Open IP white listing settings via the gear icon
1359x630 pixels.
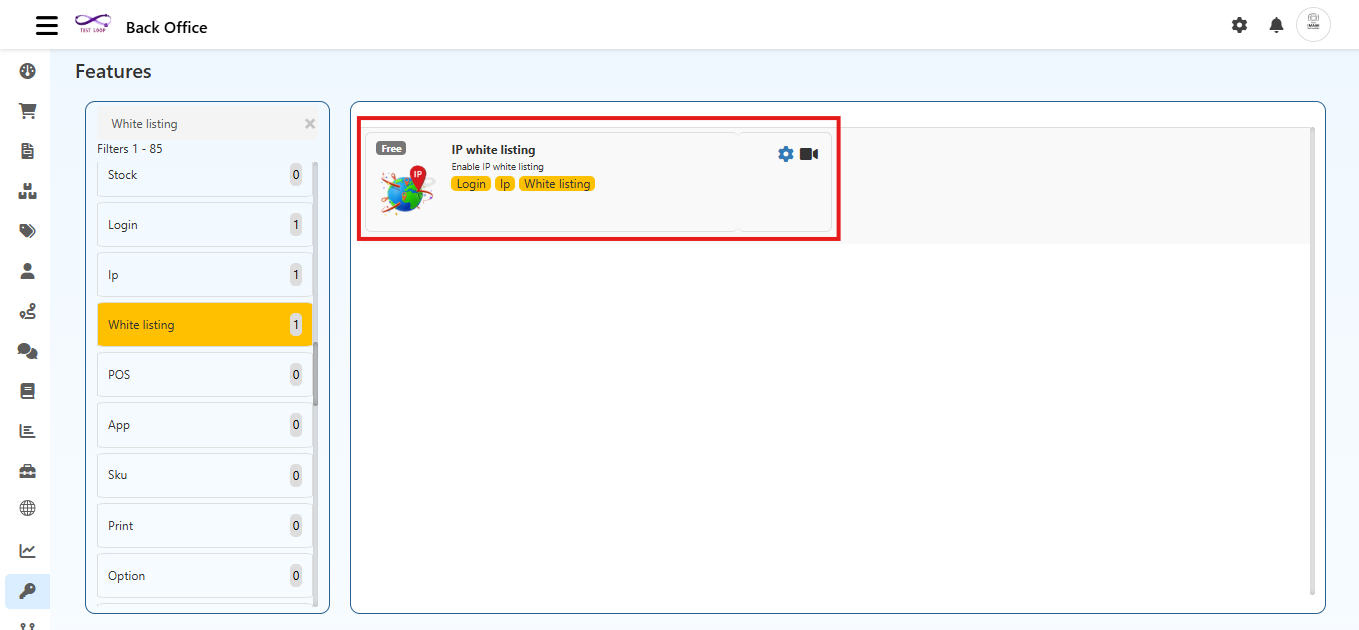tap(786, 153)
